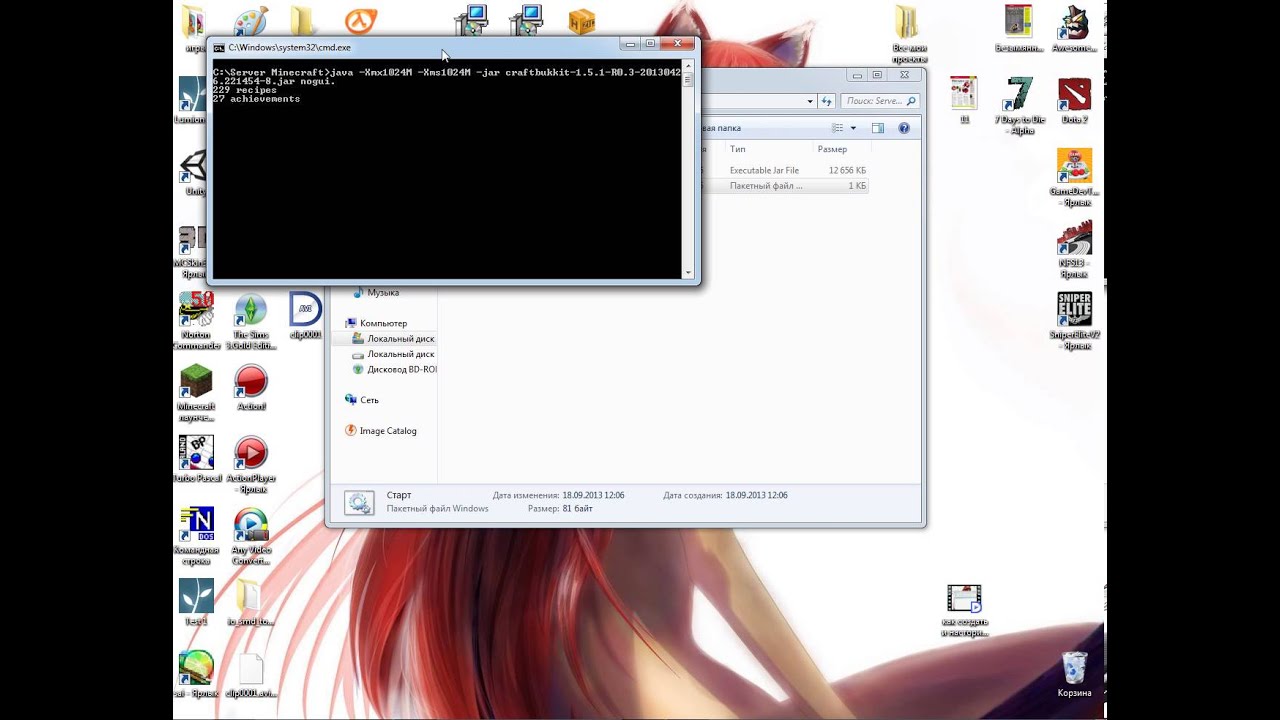Launch the Awesomenauts shortcut
This screenshot has height=720, width=1280.
(x=1074, y=28)
